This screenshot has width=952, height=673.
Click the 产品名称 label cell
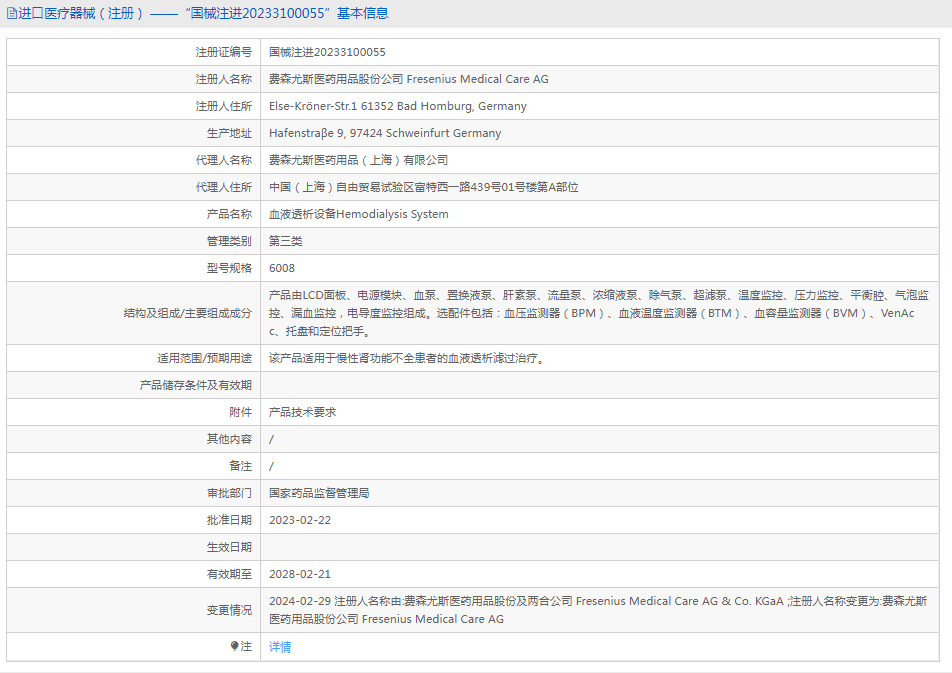tap(134, 214)
